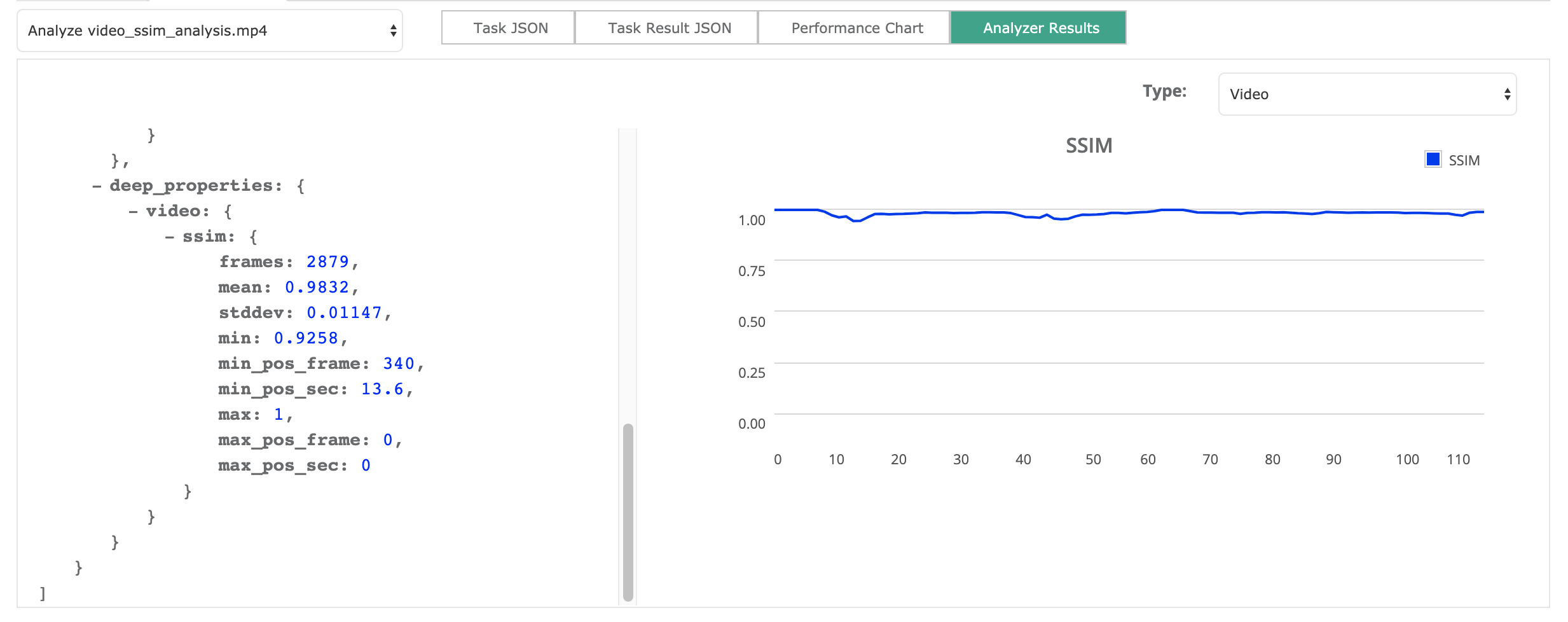The width and height of the screenshot is (1568, 622).
Task: Select the mean value 0.9832
Action: coord(317,287)
